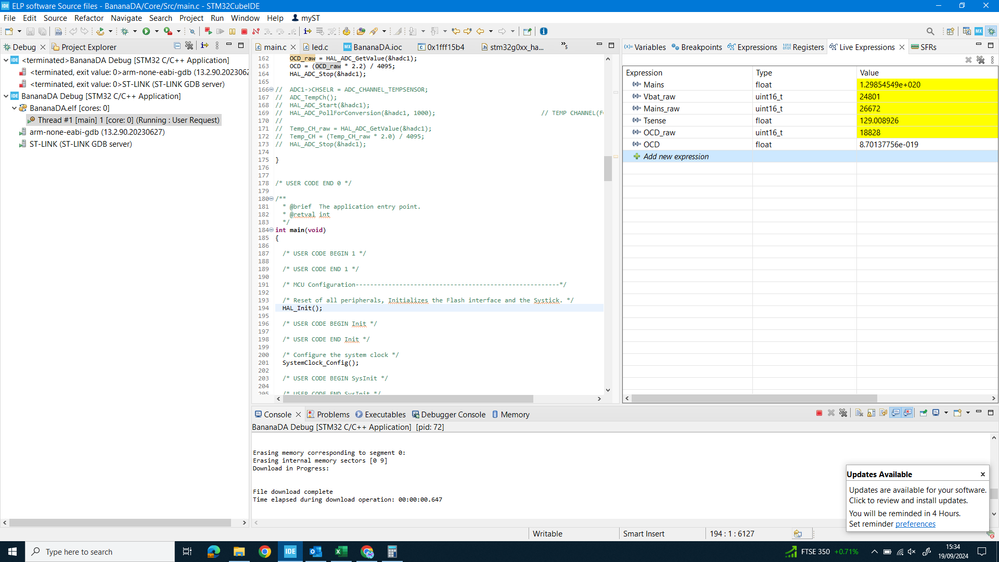Open the Chrome browser from the taskbar

pyautogui.click(x=264, y=551)
